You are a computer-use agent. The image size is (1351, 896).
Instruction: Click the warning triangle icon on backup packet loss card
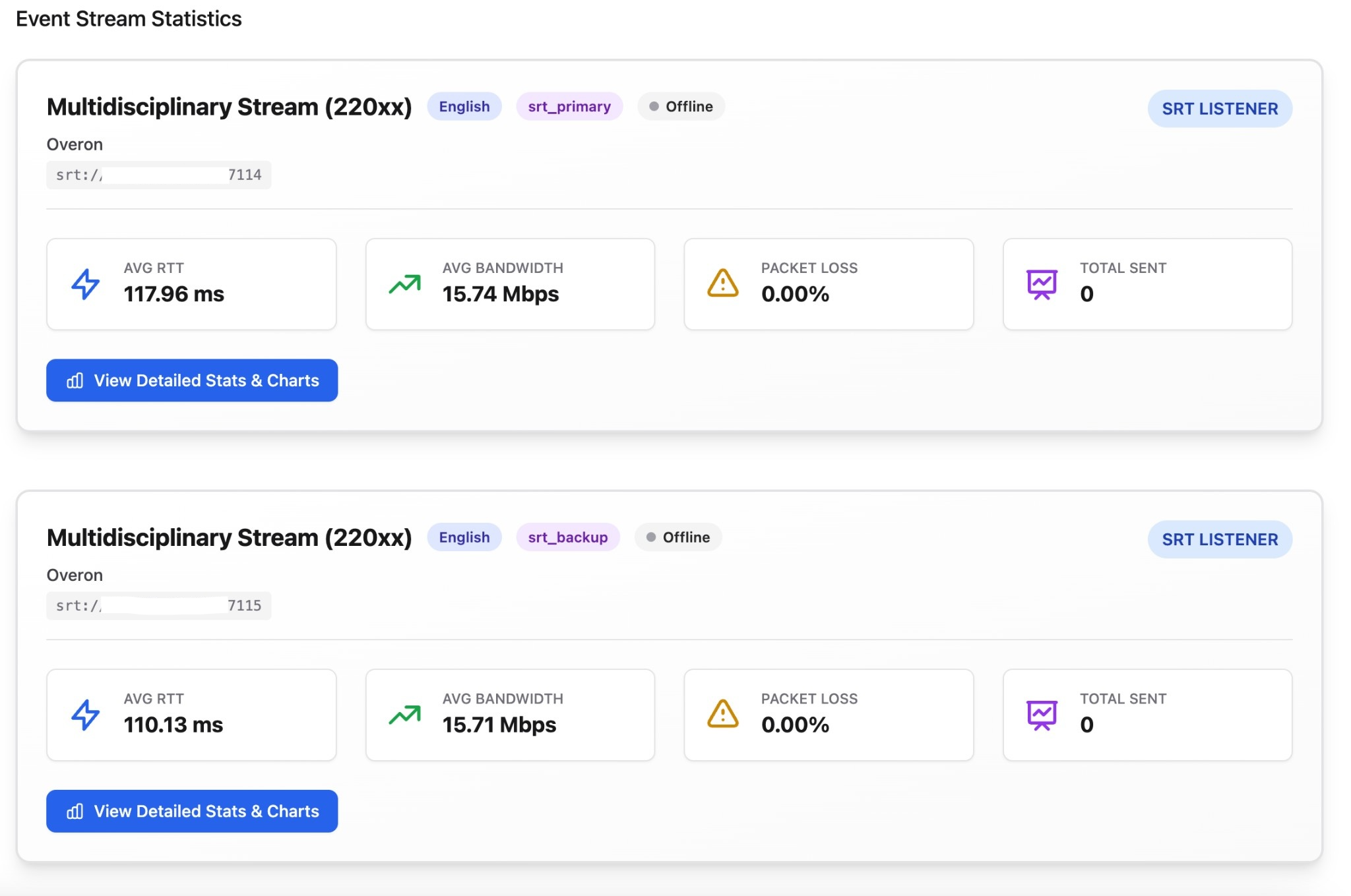[724, 714]
